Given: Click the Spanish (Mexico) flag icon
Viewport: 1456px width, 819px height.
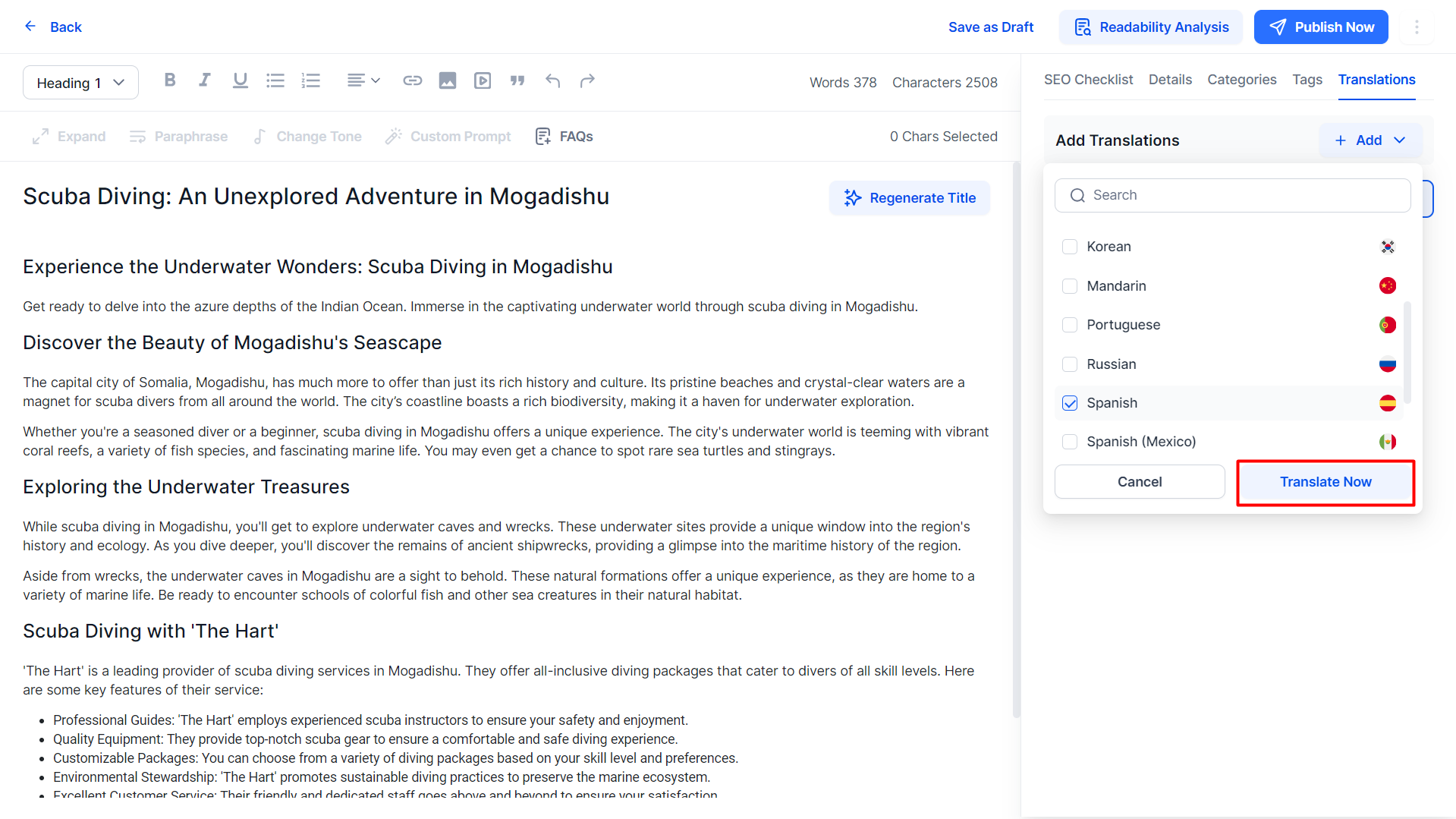Looking at the screenshot, I should [x=1388, y=442].
